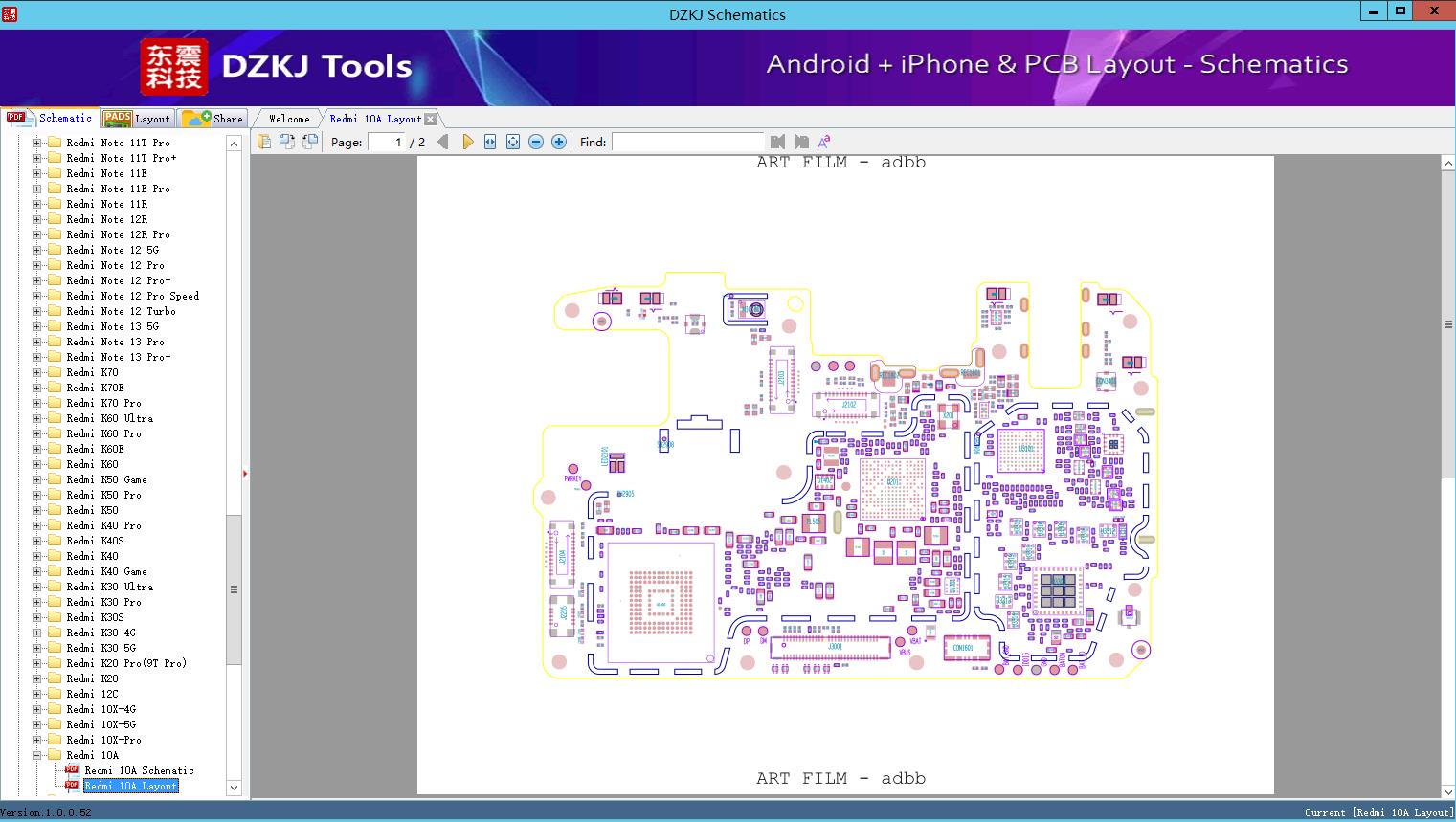The image size is (1456, 822).
Task: Toggle match case search icon
Action: pyautogui.click(x=823, y=142)
